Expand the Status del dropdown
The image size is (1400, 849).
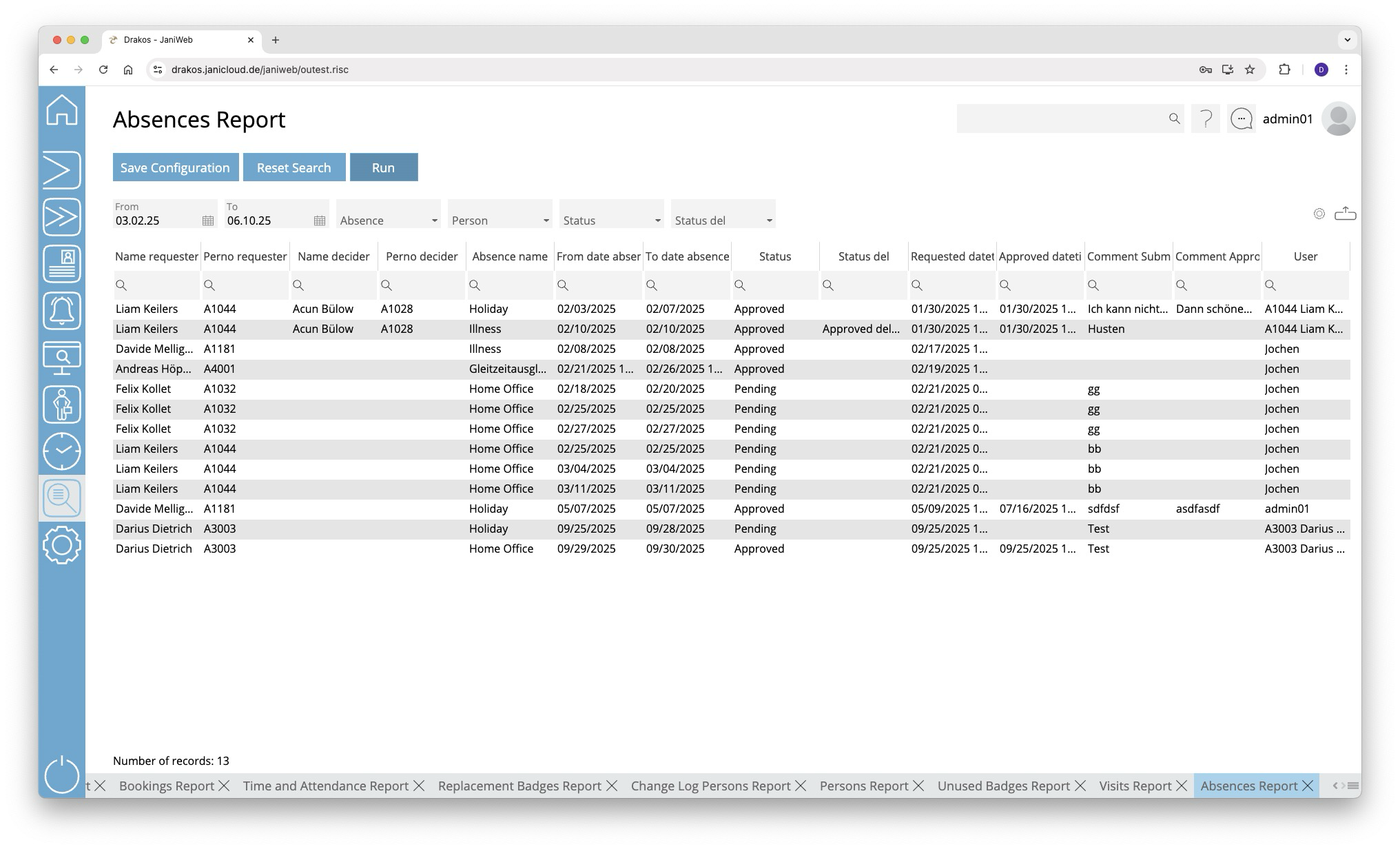(x=723, y=221)
